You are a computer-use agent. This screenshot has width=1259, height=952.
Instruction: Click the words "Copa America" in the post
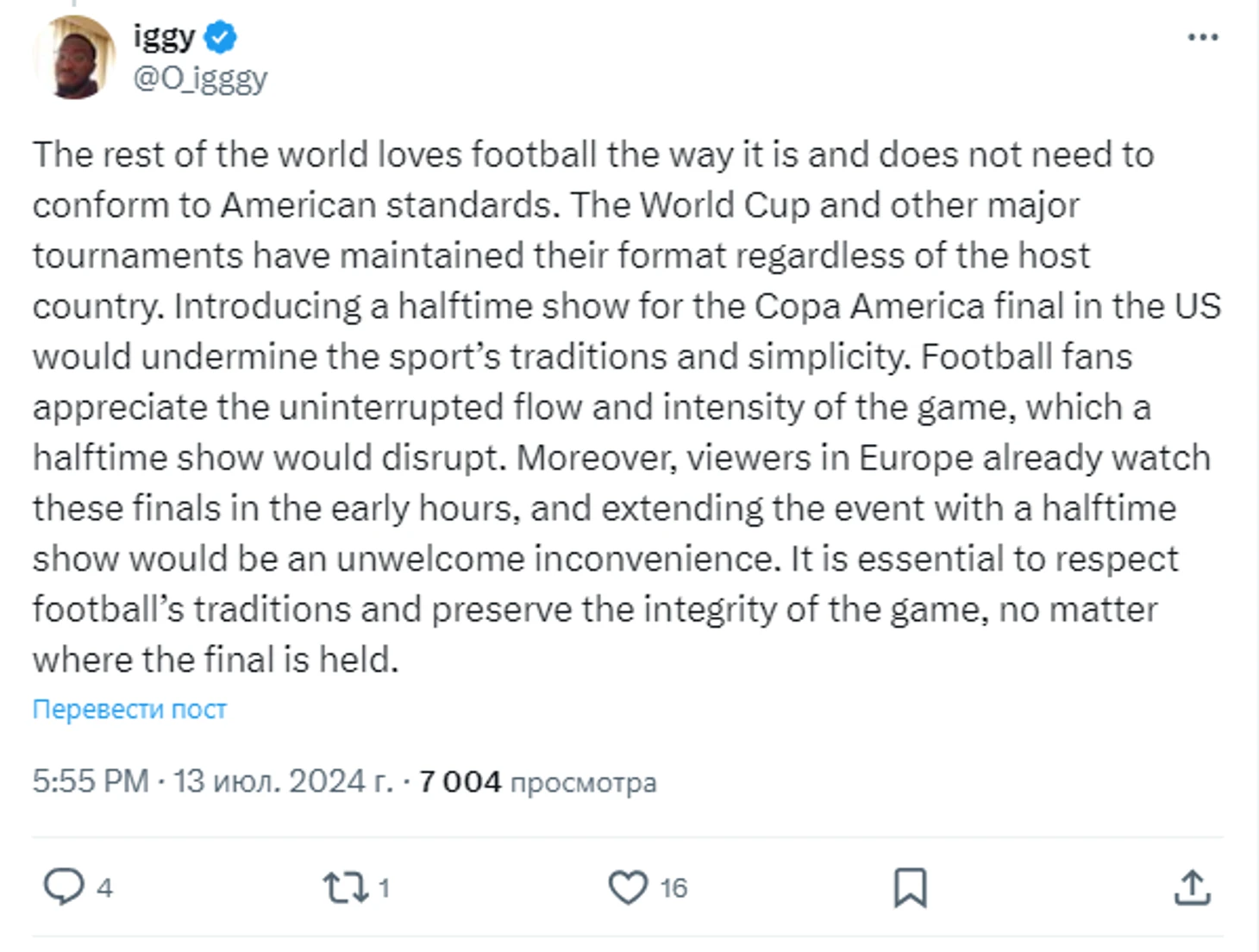pos(869,307)
